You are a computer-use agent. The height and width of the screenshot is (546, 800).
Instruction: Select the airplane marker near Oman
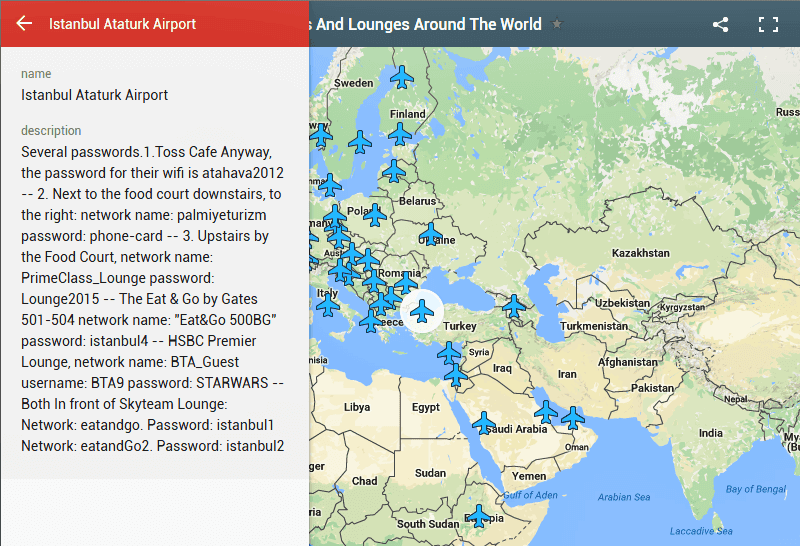coord(573,417)
